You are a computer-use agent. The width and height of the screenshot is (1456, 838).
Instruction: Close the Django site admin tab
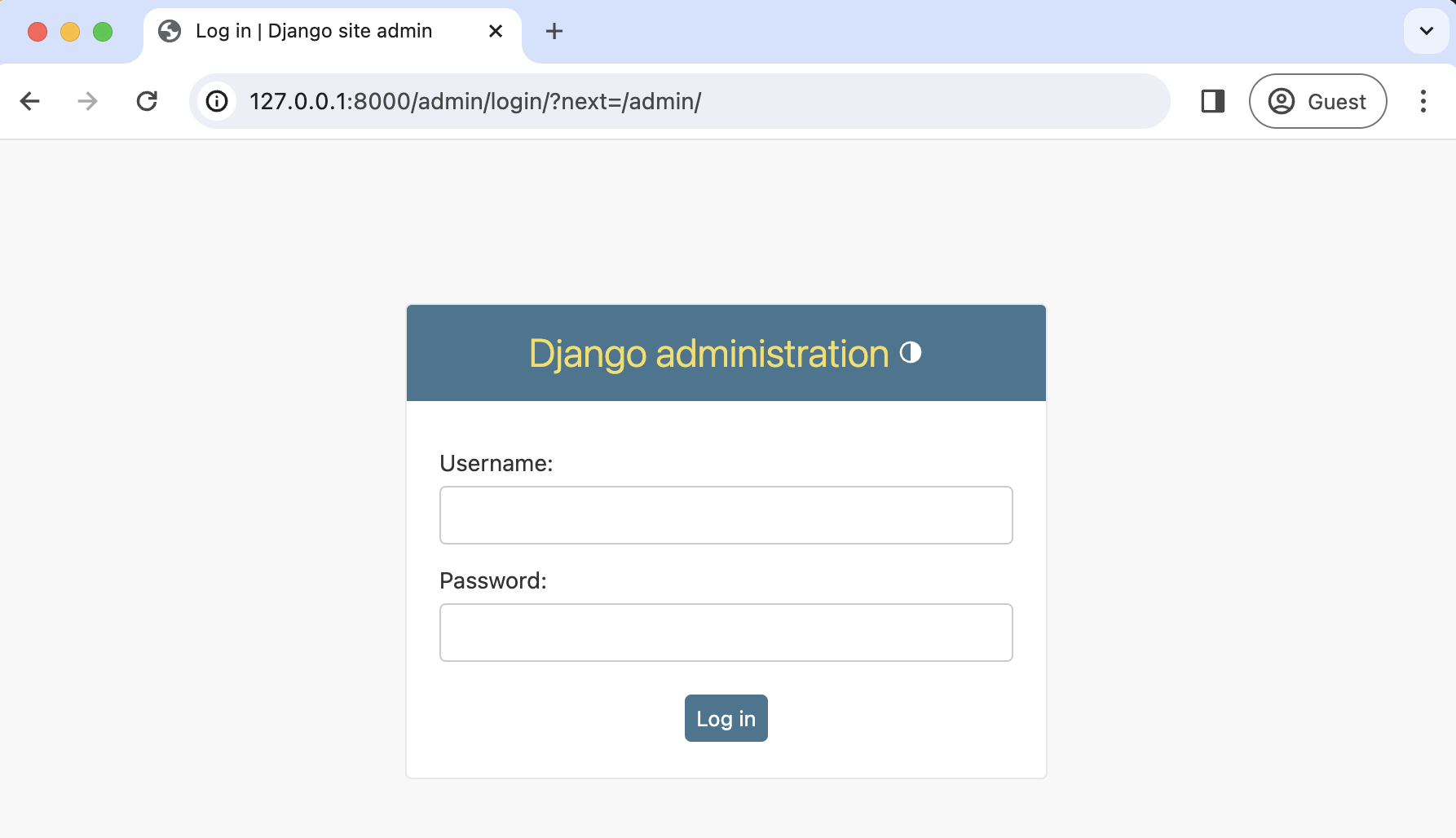tap(496, 31)
